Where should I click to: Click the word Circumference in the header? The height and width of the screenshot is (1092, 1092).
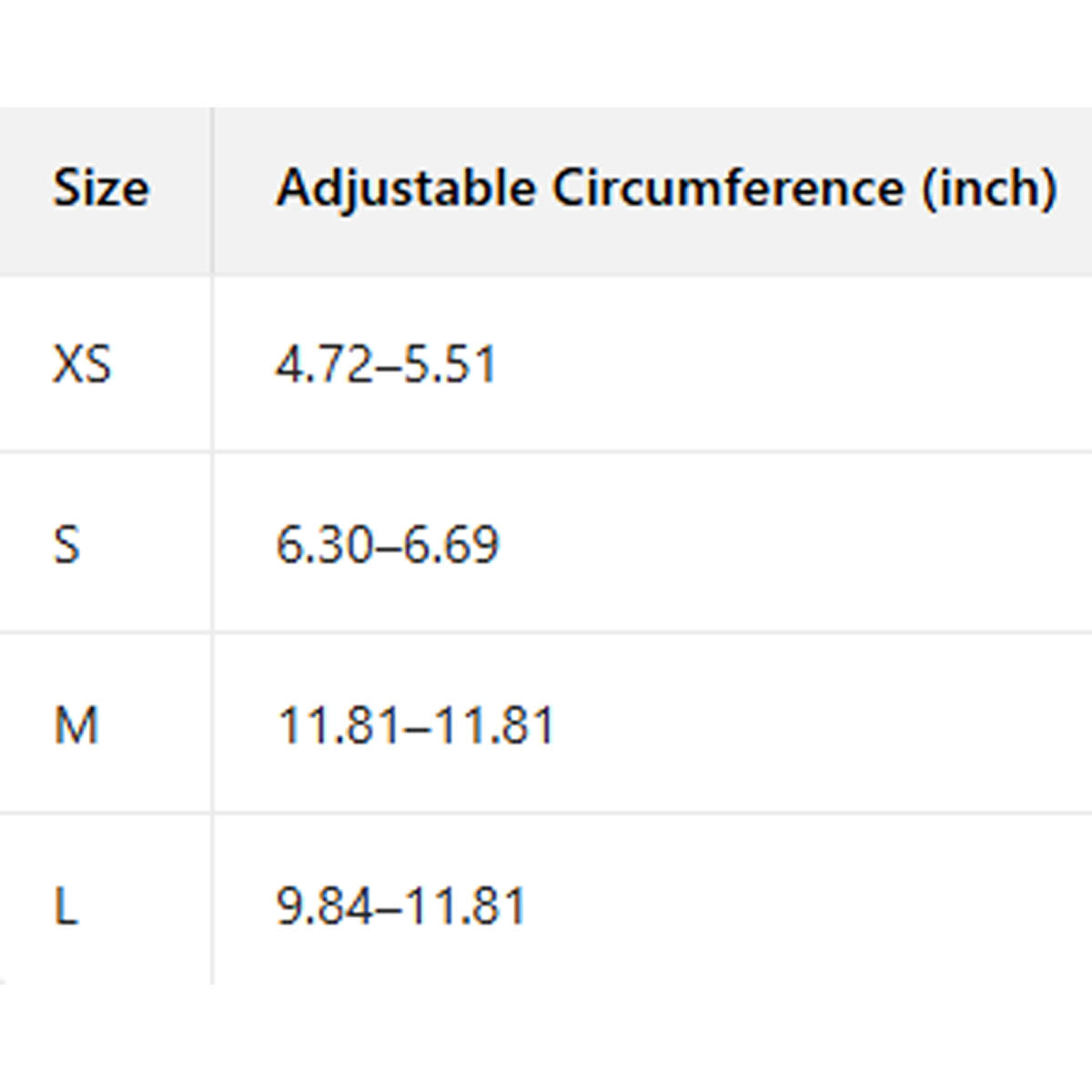(728, 189)
